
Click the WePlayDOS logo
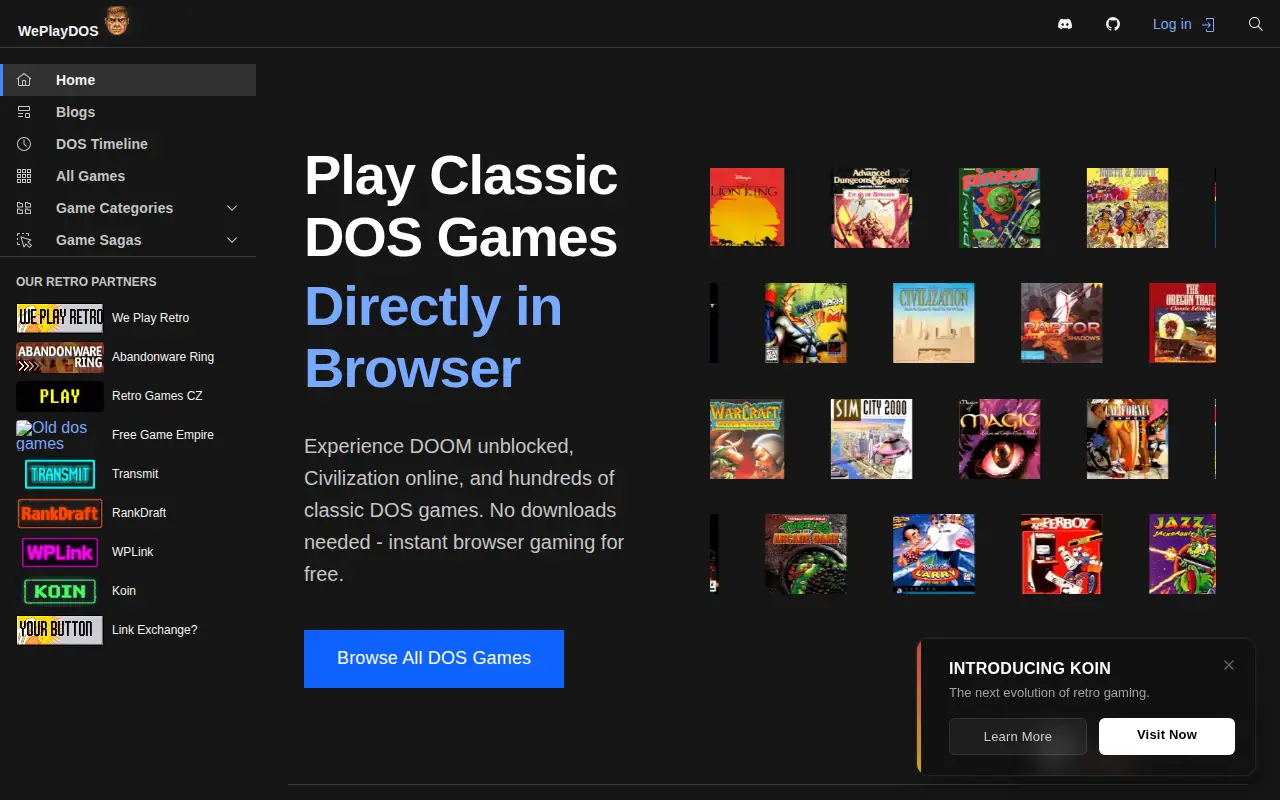point(58,31)
